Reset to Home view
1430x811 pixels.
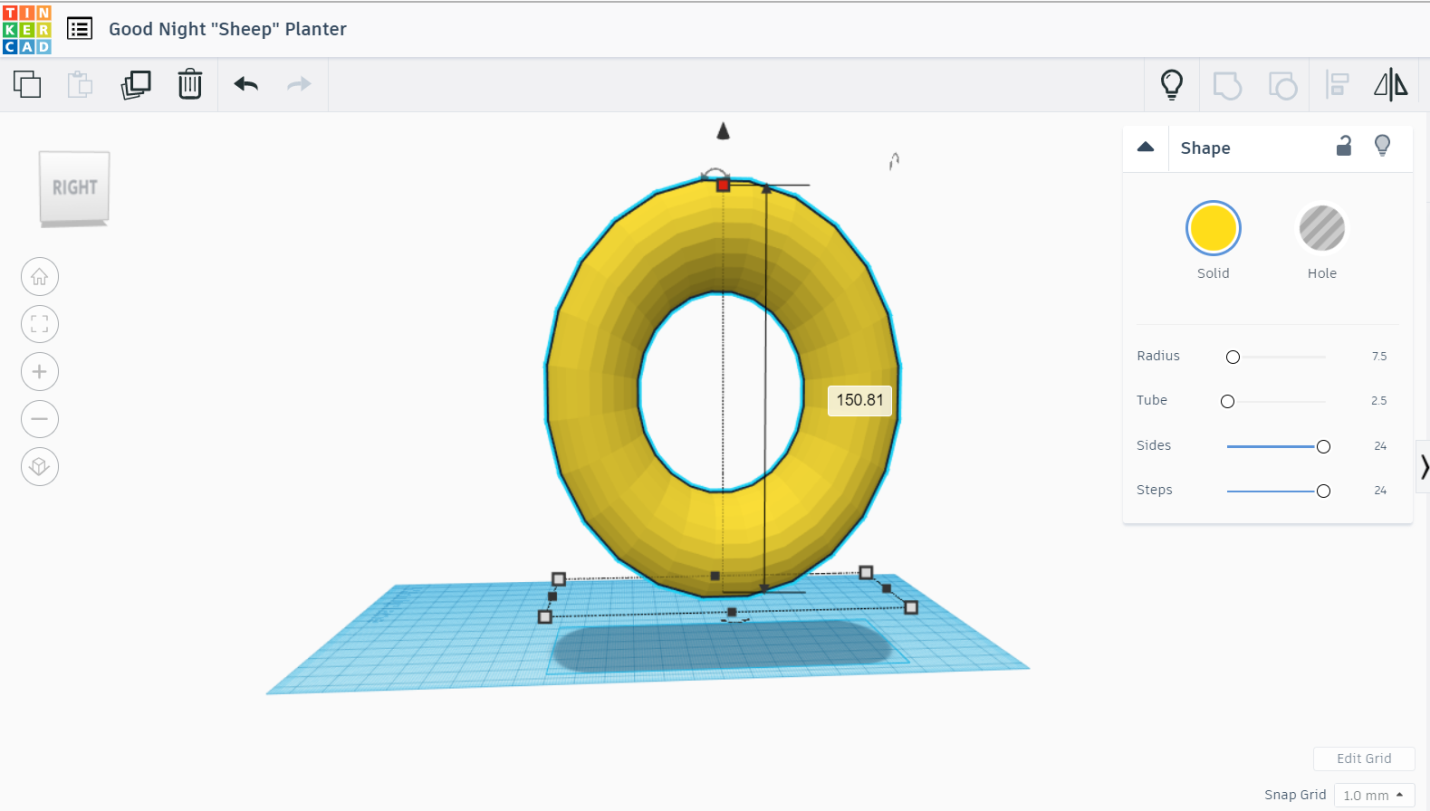pos(40,277)
